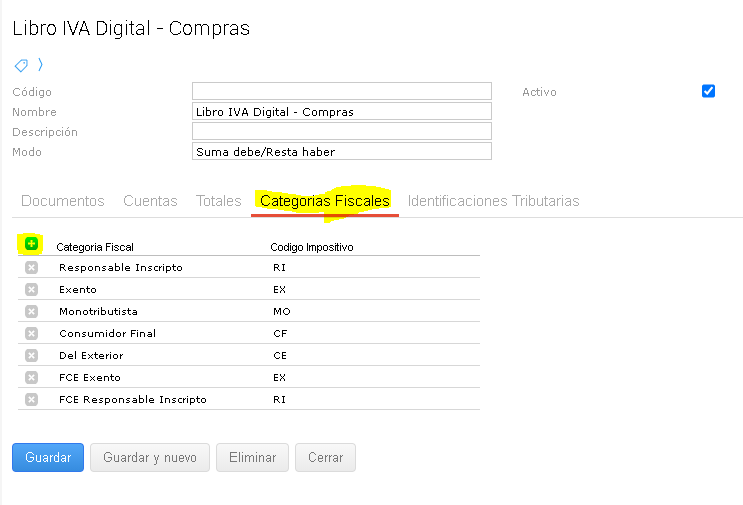Click the Cerrar button
This screenshot has width=743, height=505.
click(x=325, y=458)
